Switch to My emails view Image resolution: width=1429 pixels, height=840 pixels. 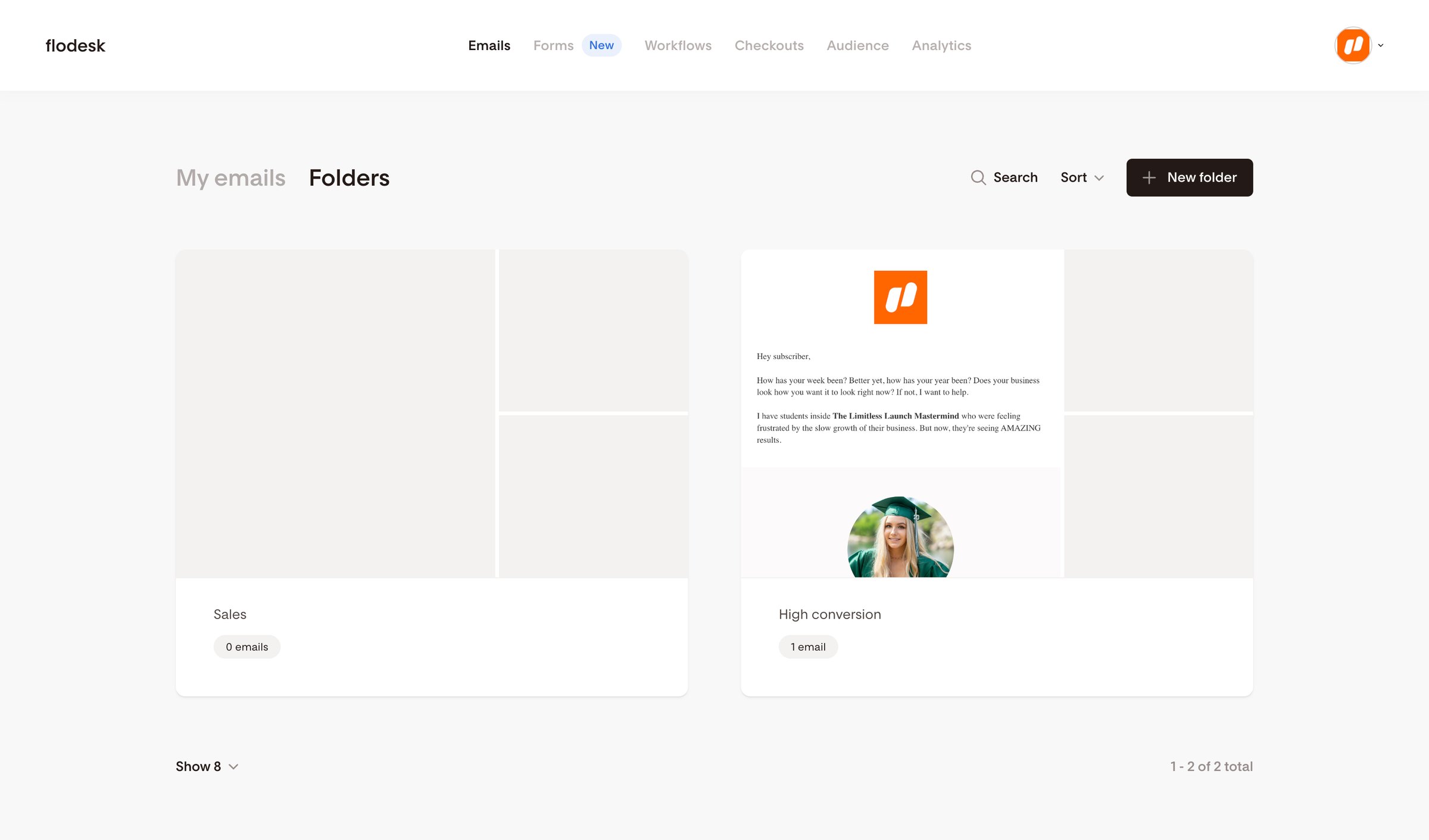tap(230, 177)
